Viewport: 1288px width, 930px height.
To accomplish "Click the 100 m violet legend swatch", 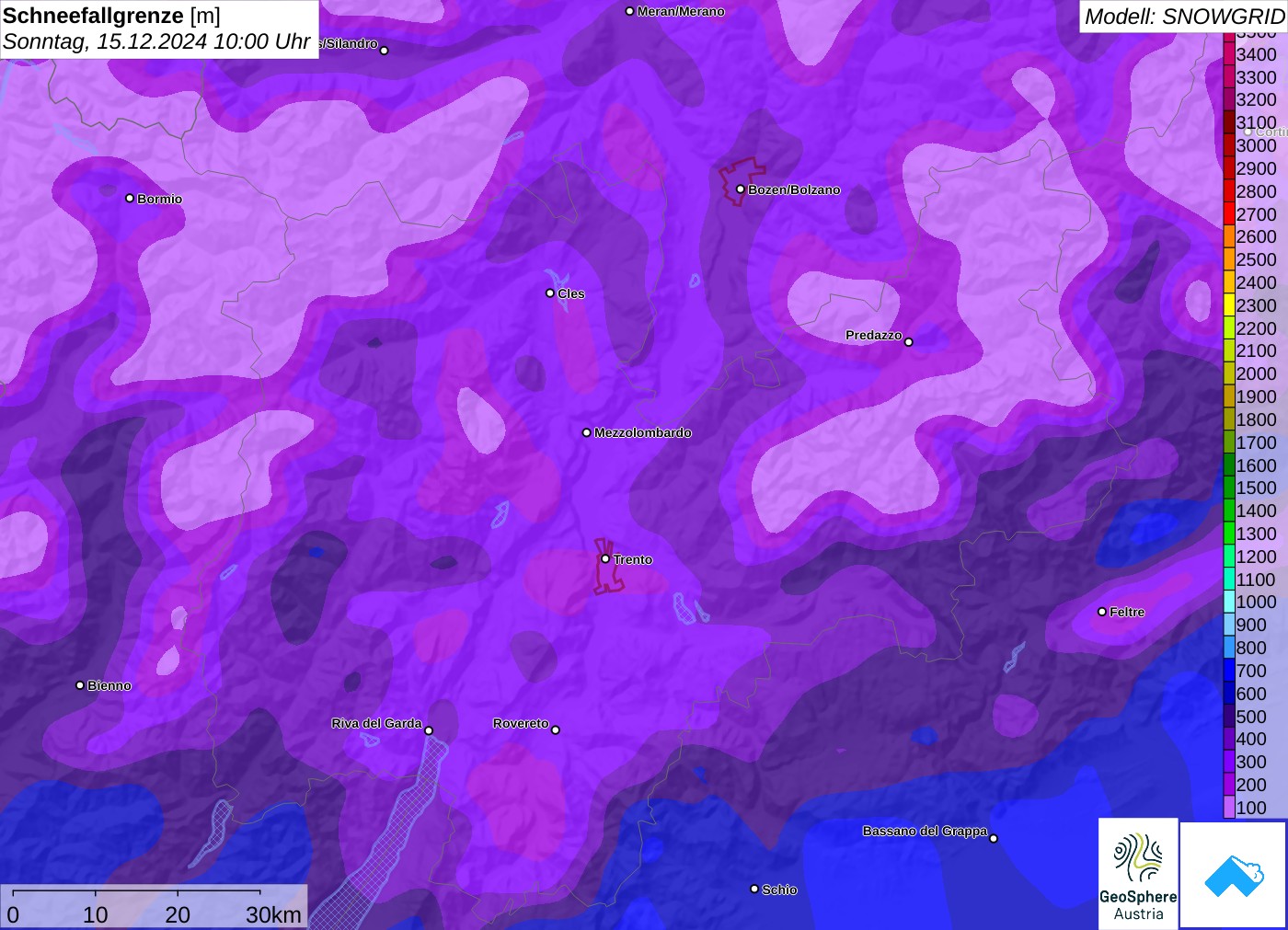I will (x=1229, y=807).
